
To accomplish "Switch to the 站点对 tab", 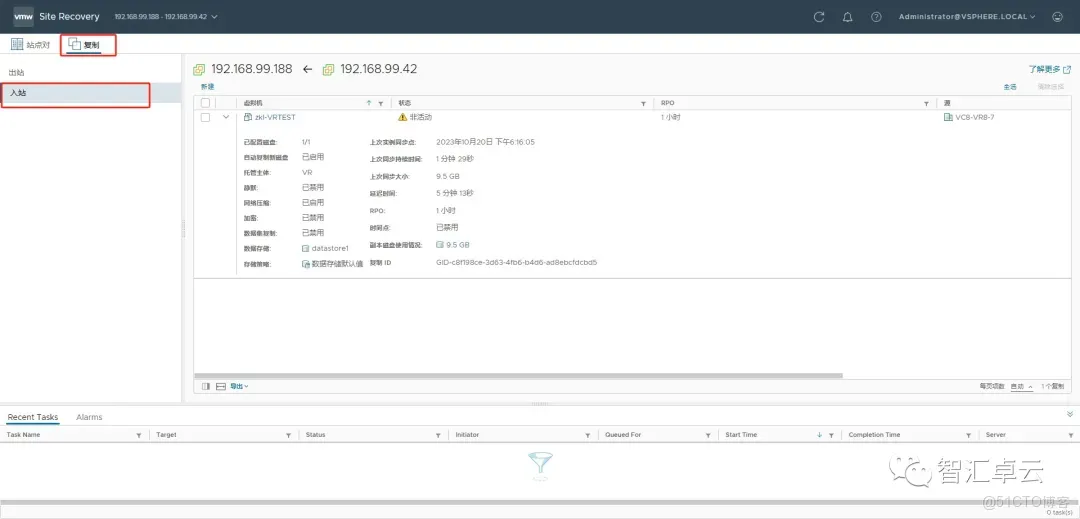I will 30,45.
